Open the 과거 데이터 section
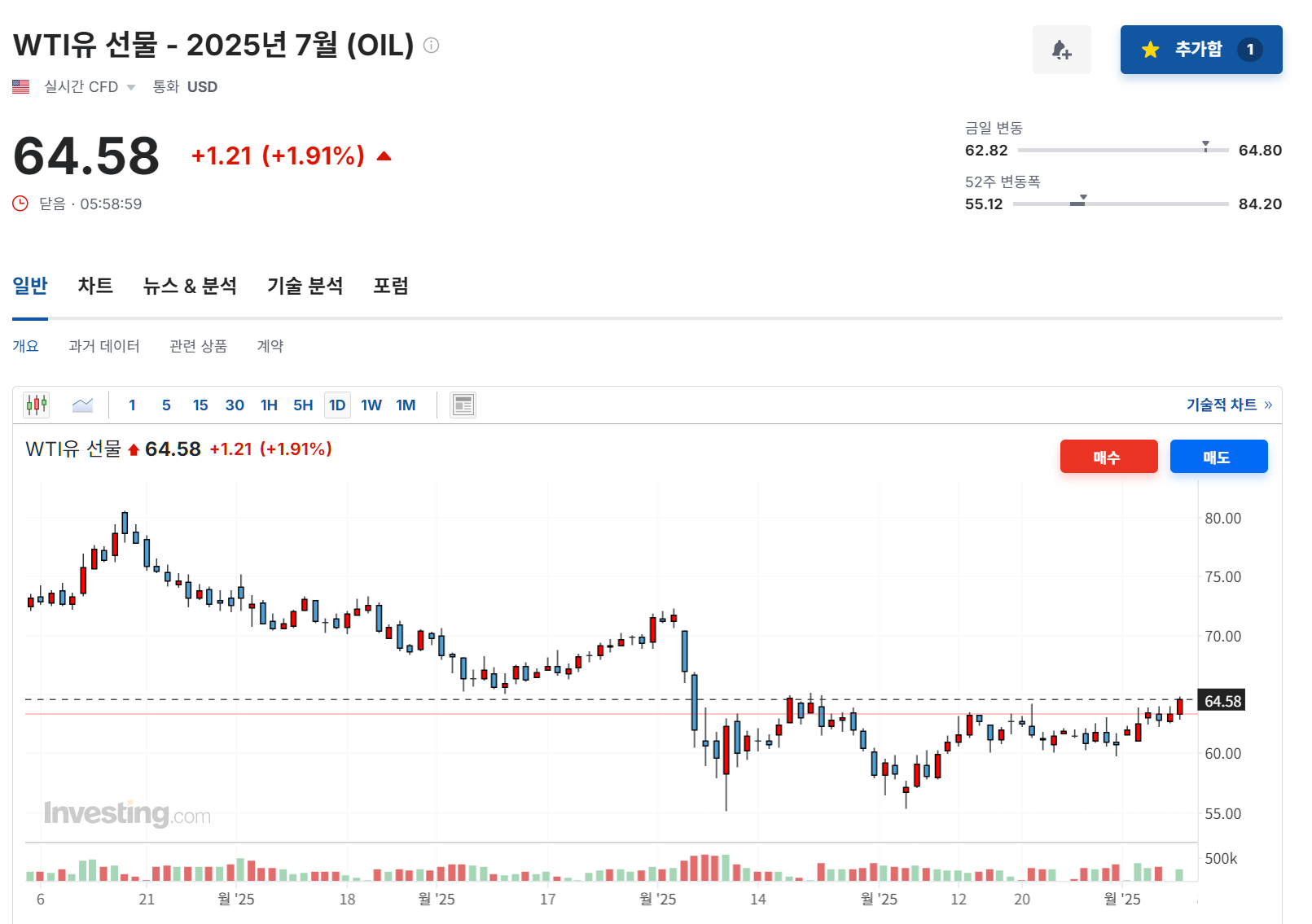The image size is (1312, 924). 104,346
